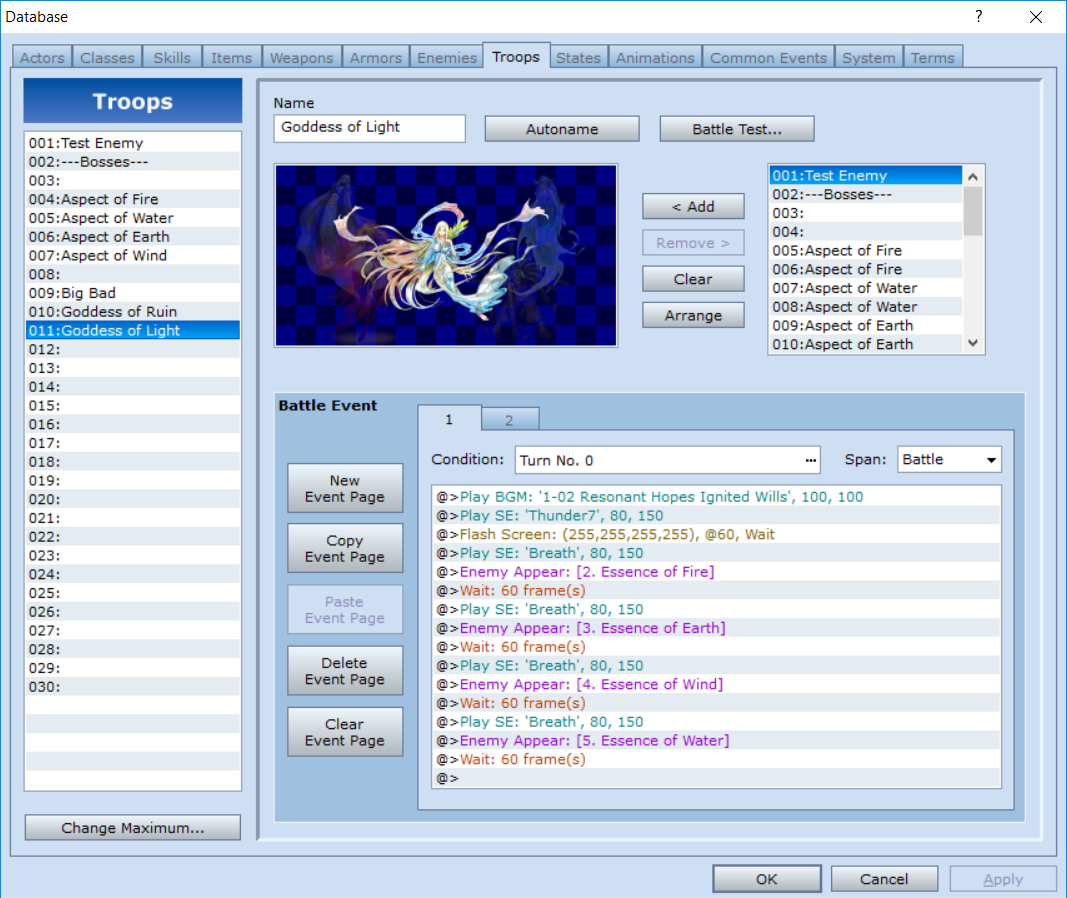Open the Animations tab
The height and width of the screenshot is (898, 1067).
(655, 58)
